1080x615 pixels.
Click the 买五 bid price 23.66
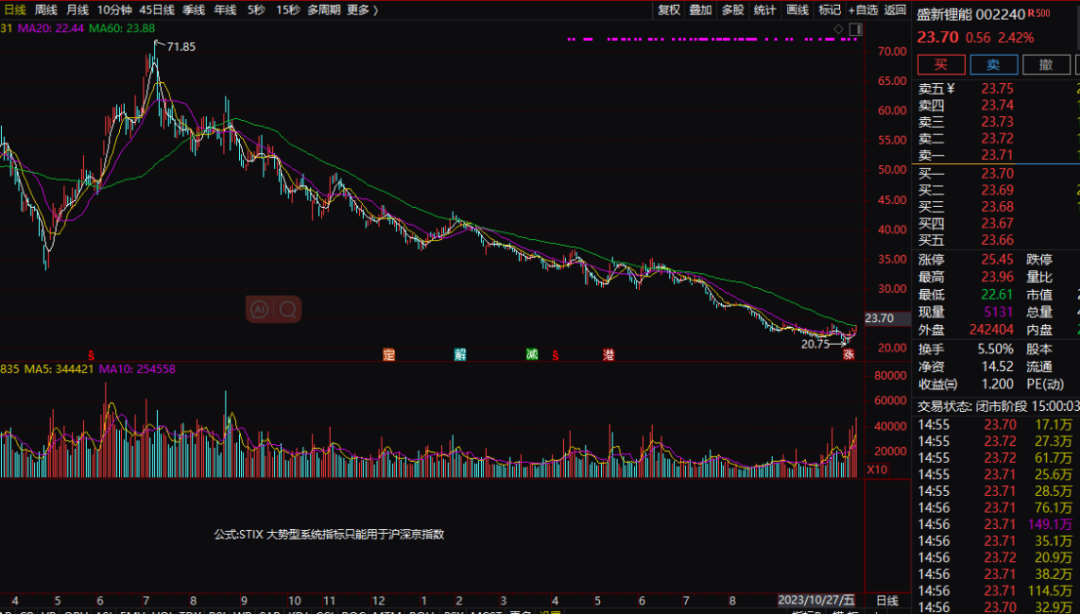coord(997,240)
